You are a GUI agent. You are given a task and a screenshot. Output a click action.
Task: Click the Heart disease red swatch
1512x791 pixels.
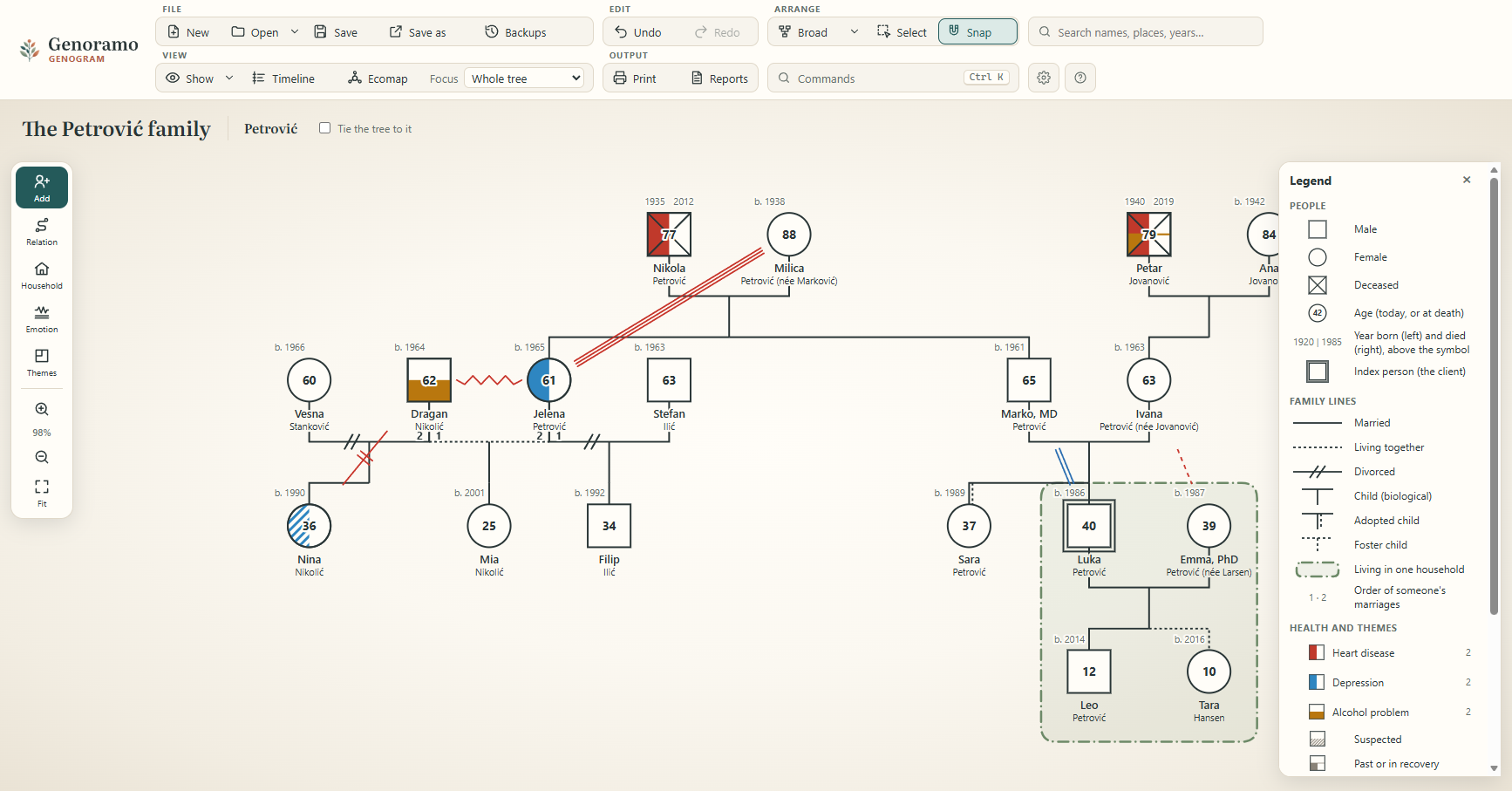pos(1317,652)
